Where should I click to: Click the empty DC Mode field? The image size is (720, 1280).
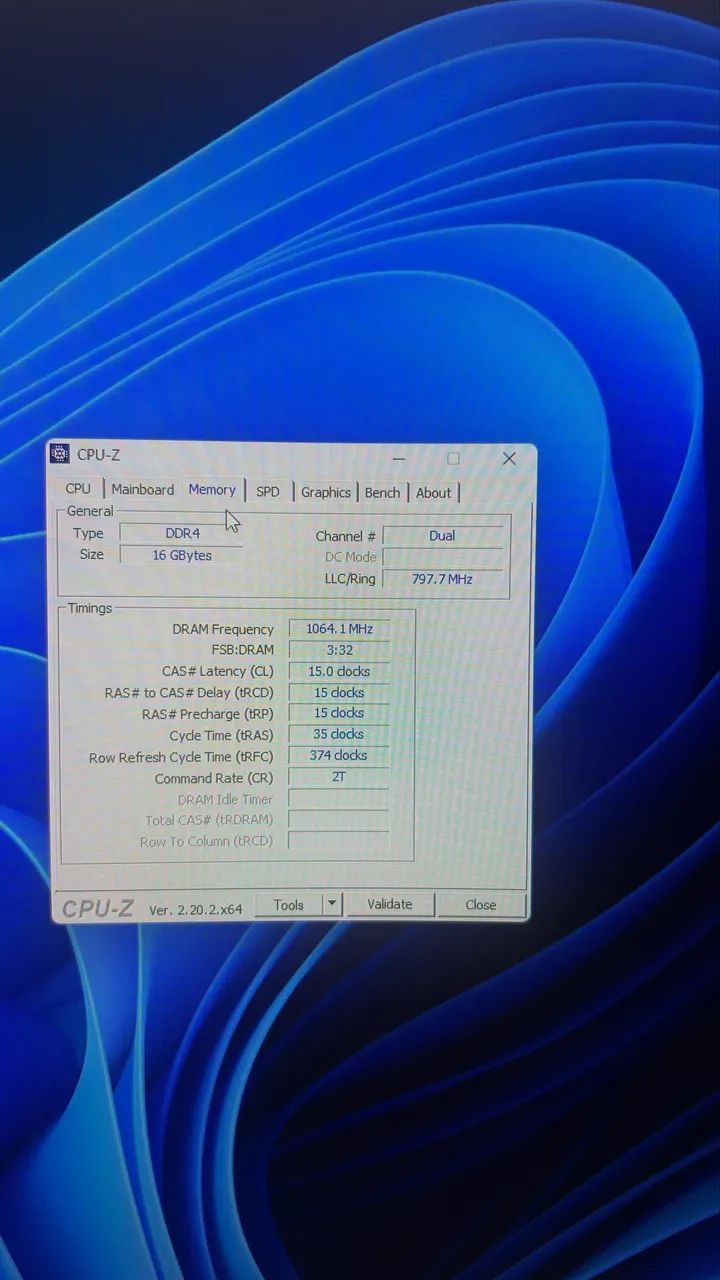pyautogui.click(x=442, y=557)
